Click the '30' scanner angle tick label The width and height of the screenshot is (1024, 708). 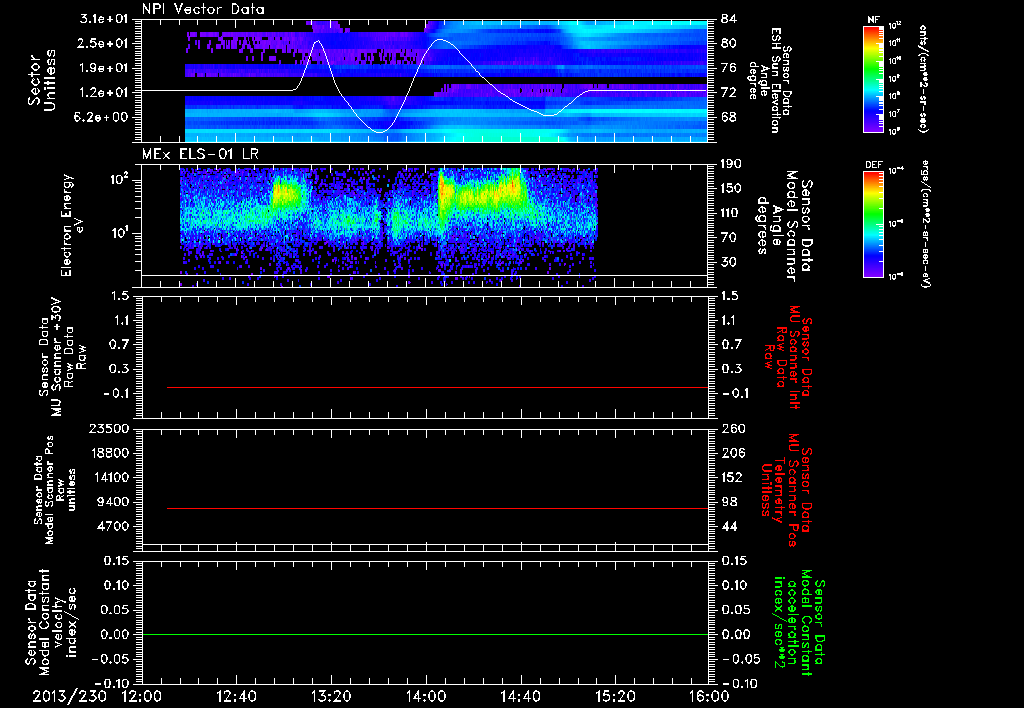729,262
